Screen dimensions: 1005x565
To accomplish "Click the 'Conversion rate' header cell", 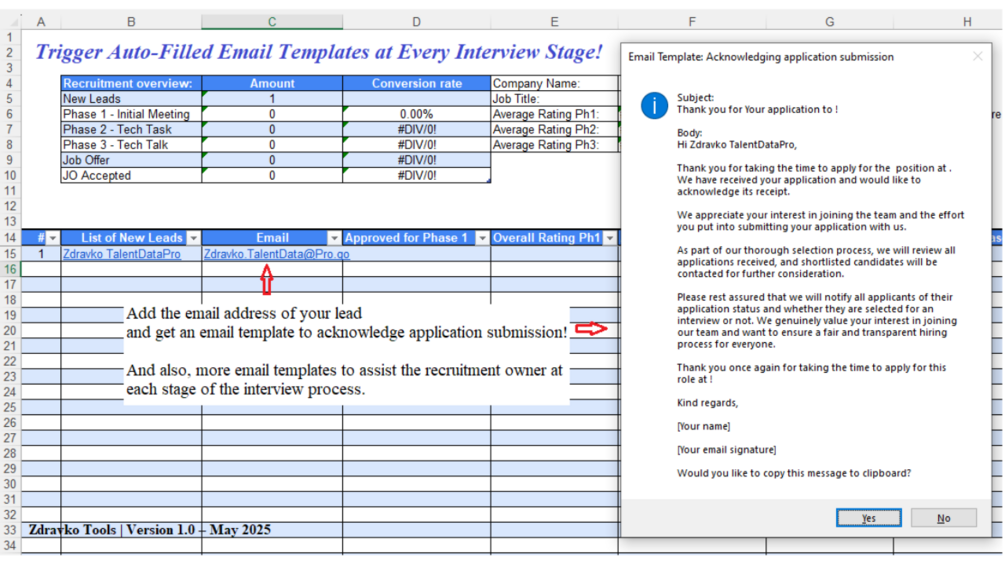I will click(x=417, y=83).
